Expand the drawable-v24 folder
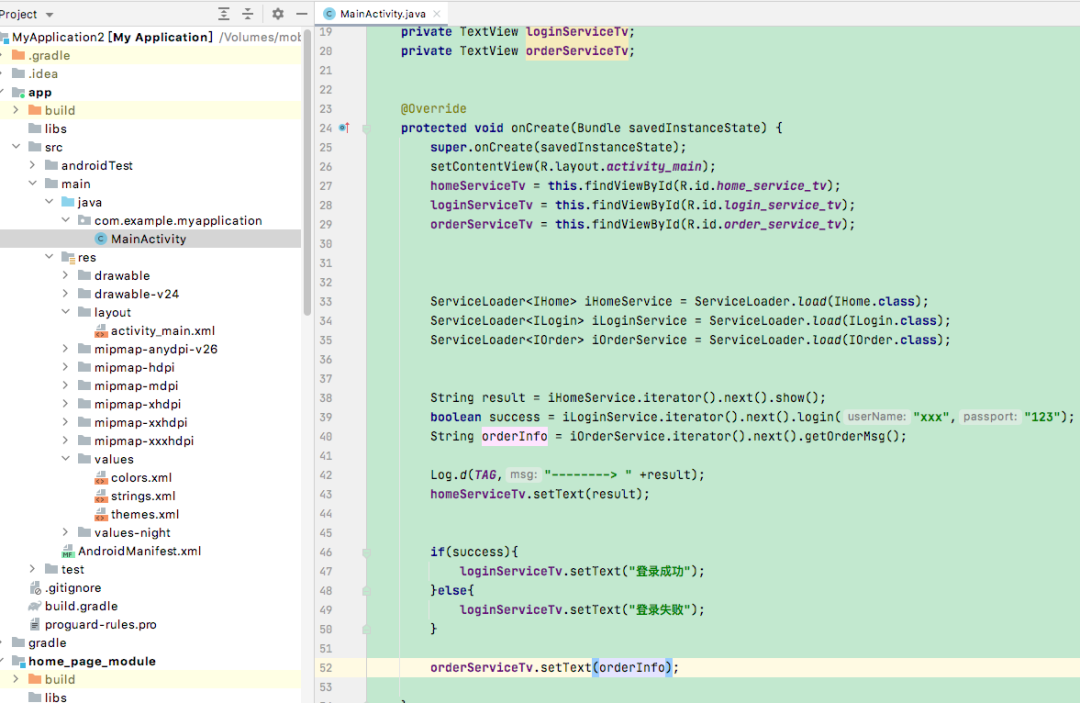 (65, 294)
